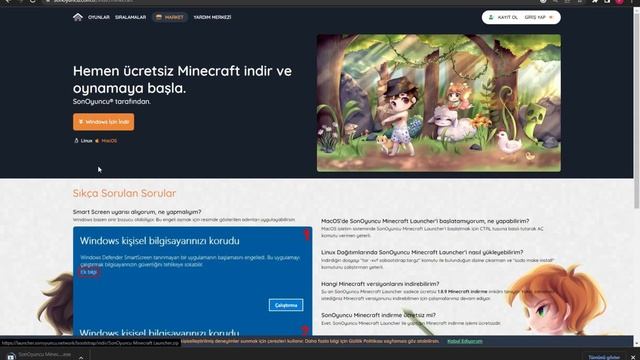The width and height of the screenshot is (640, 360).
Task: Click the Windows kişisel bilgisayarınızı korudu SmartScreen image
Action: click(x=193, y=281)
